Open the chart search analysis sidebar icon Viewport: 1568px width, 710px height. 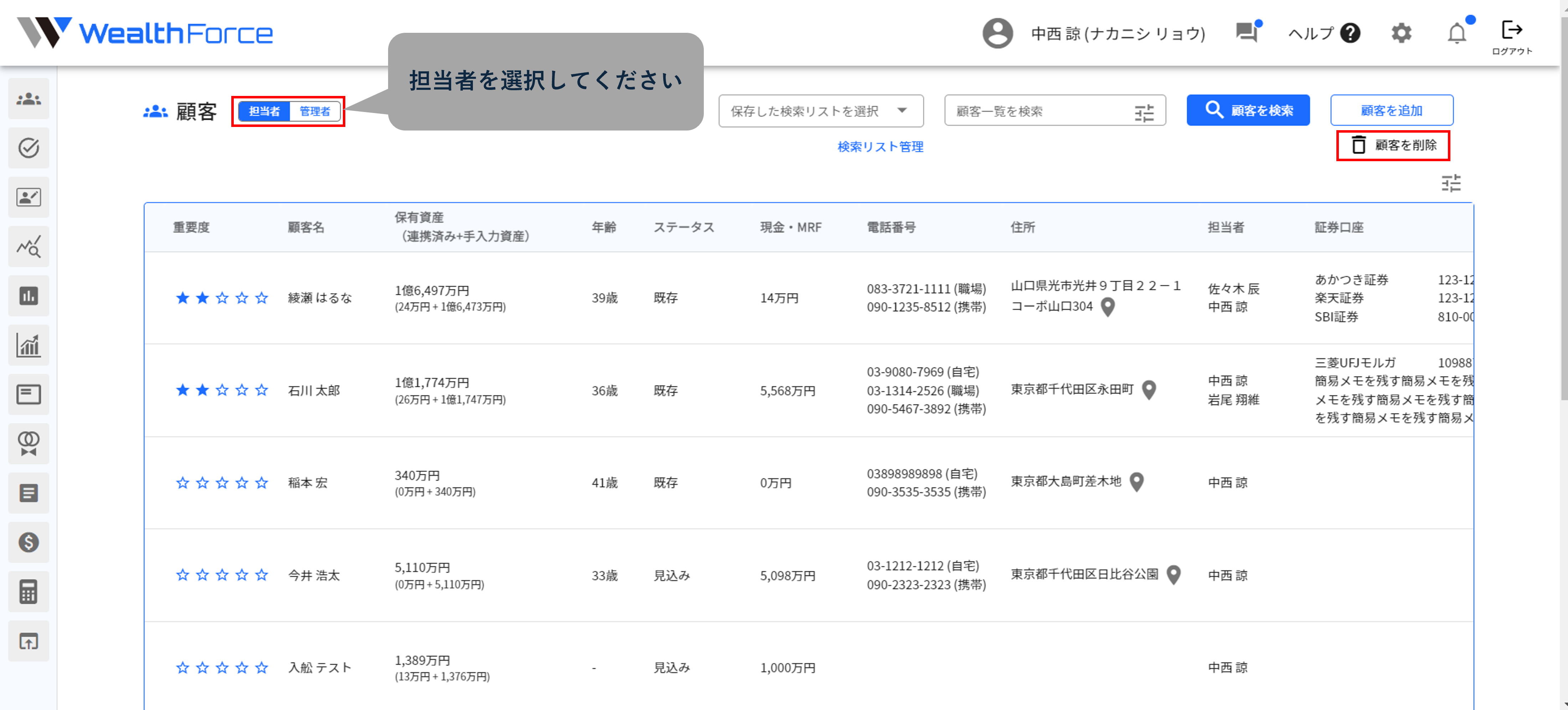[28, 247]
